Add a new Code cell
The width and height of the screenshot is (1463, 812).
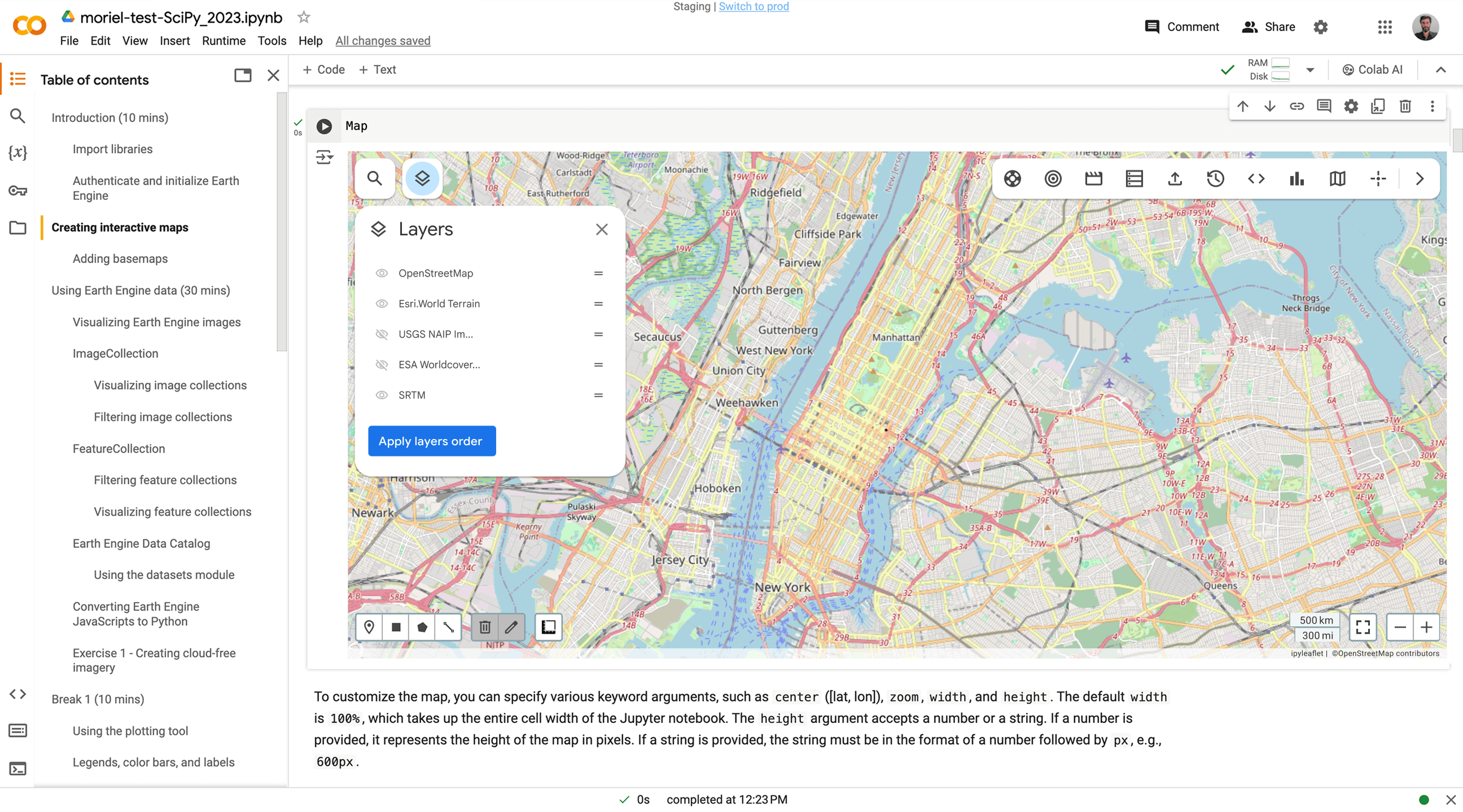click(x=324, y=69)
